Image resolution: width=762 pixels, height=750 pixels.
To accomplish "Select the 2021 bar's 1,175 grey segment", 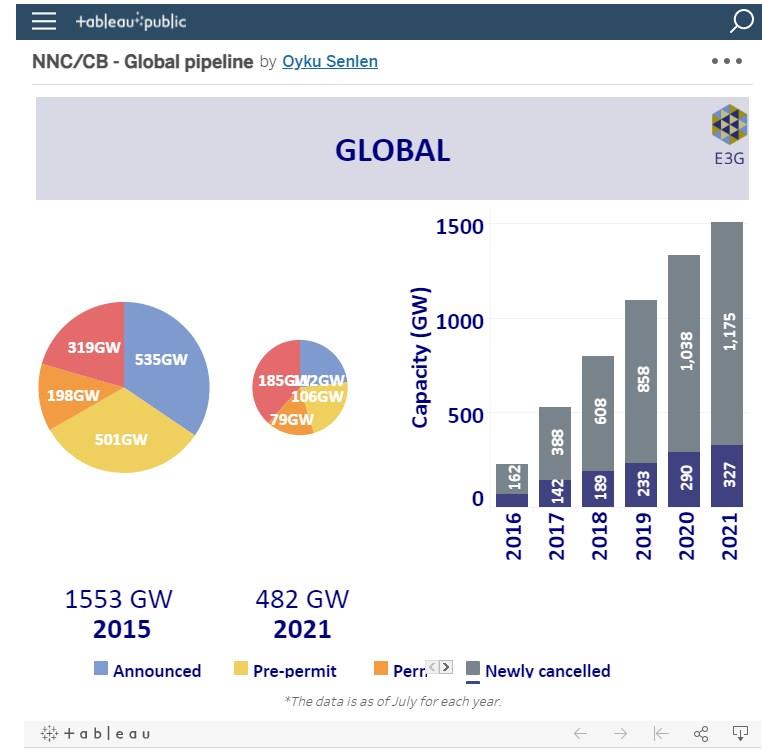I will coord(727,332).
